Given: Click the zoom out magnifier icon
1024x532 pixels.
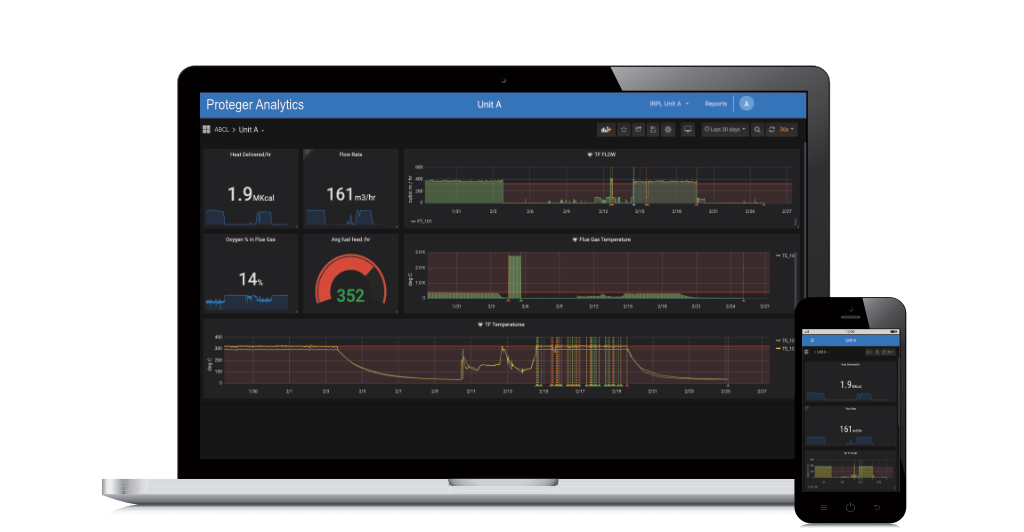Looking at the screenshot, I should point(757,130).
